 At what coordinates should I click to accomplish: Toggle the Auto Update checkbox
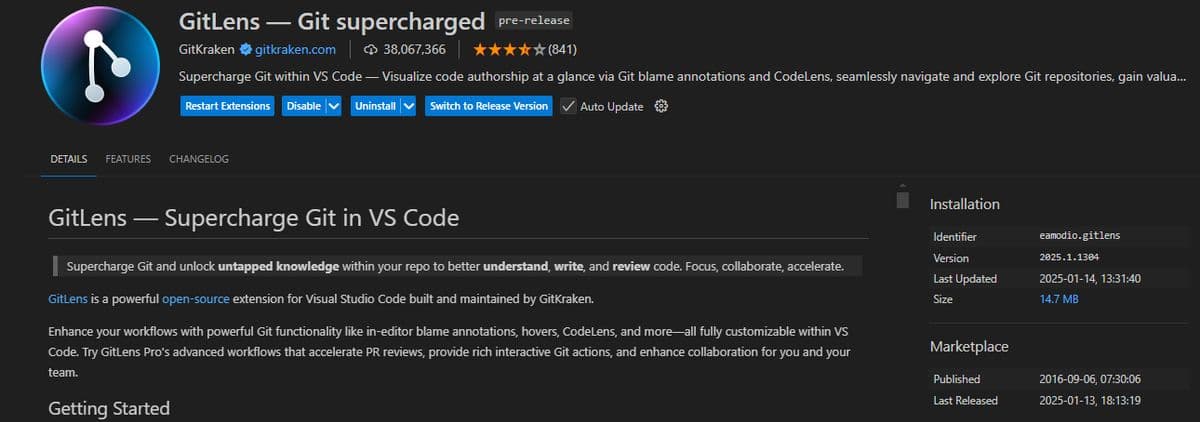567,106
